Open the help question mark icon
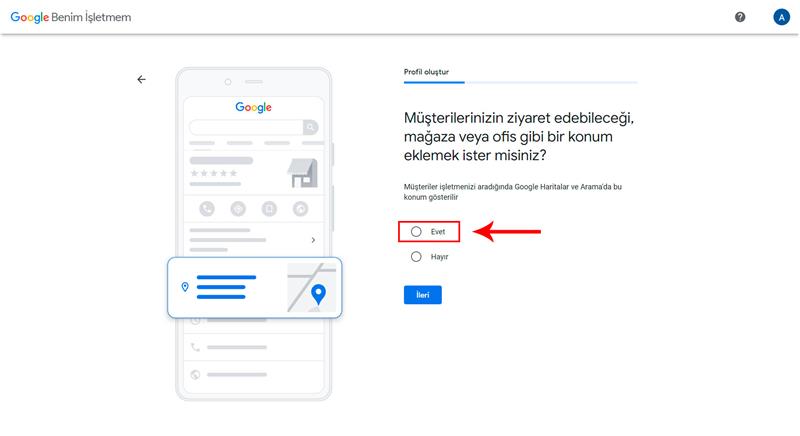800x436 pixels. (740, 17)
